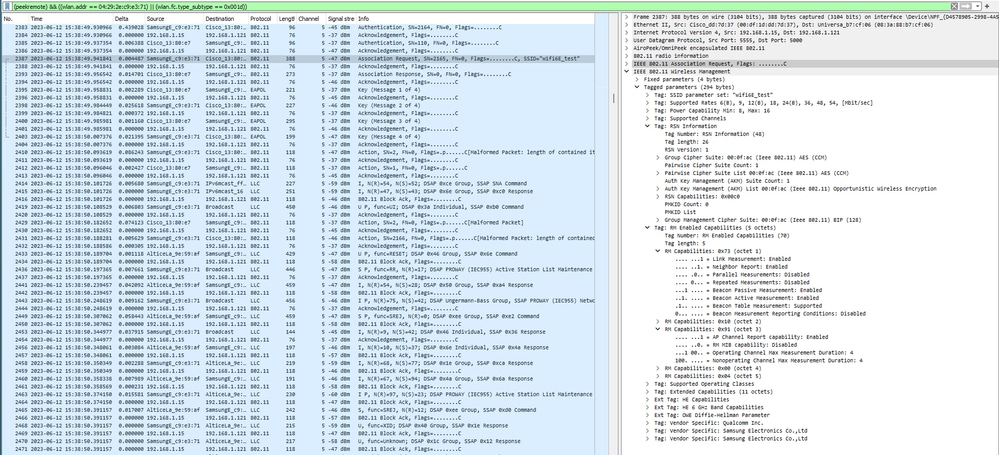Select packet 2393 Association Response row

(x=298, y=74)
